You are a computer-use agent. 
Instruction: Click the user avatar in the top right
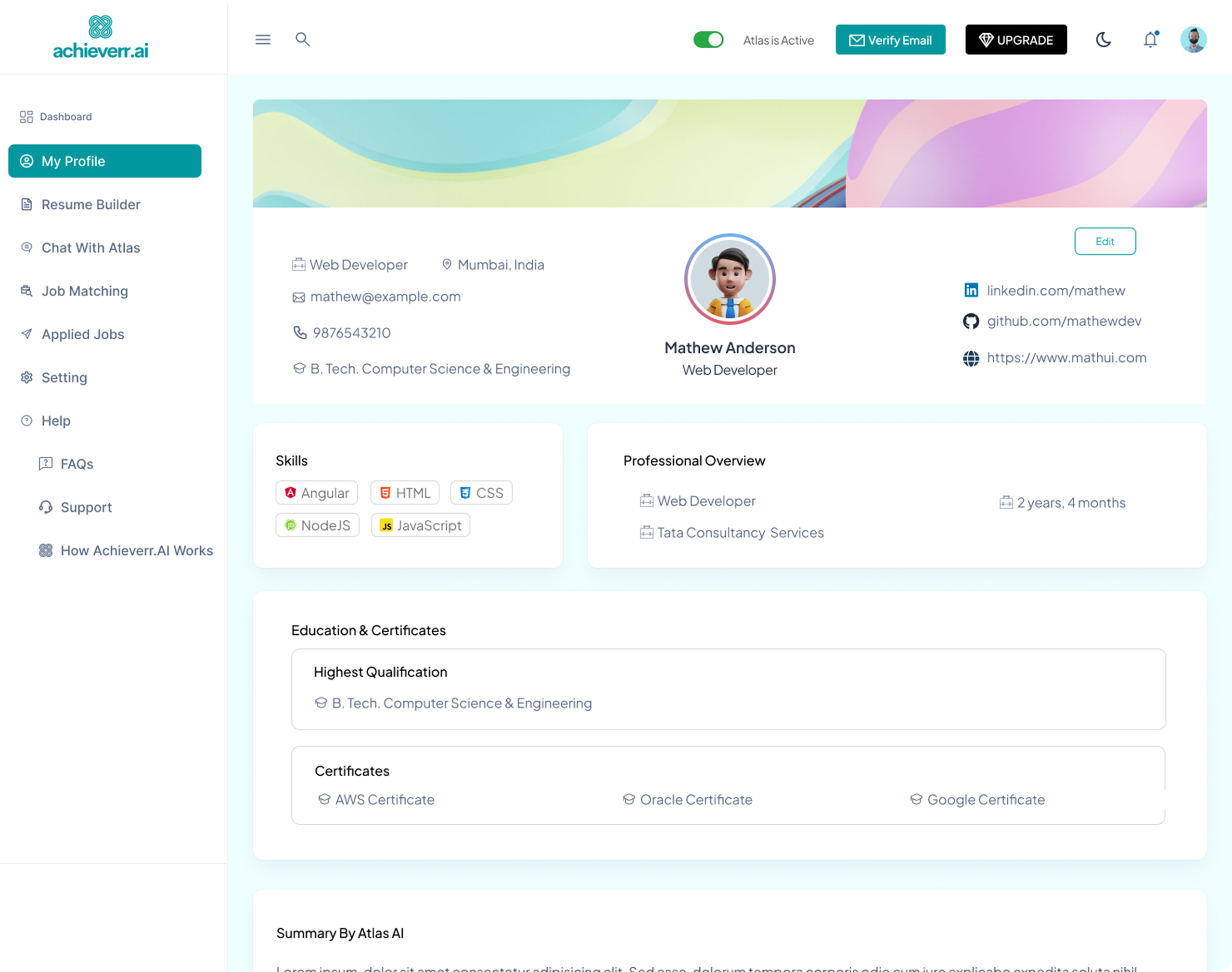(x=1193, y=39)
